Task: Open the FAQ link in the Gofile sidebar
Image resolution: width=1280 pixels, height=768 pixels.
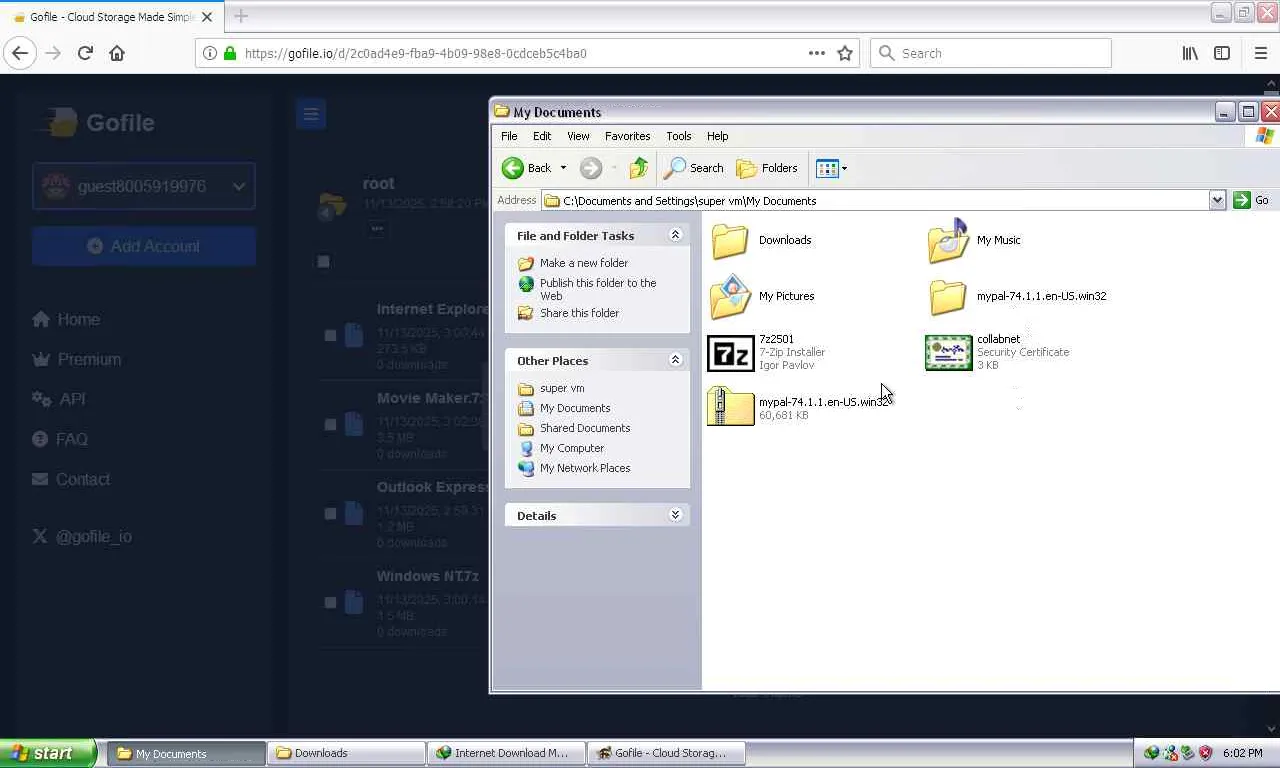Action: pyautogui.click(x=72, y=439)
